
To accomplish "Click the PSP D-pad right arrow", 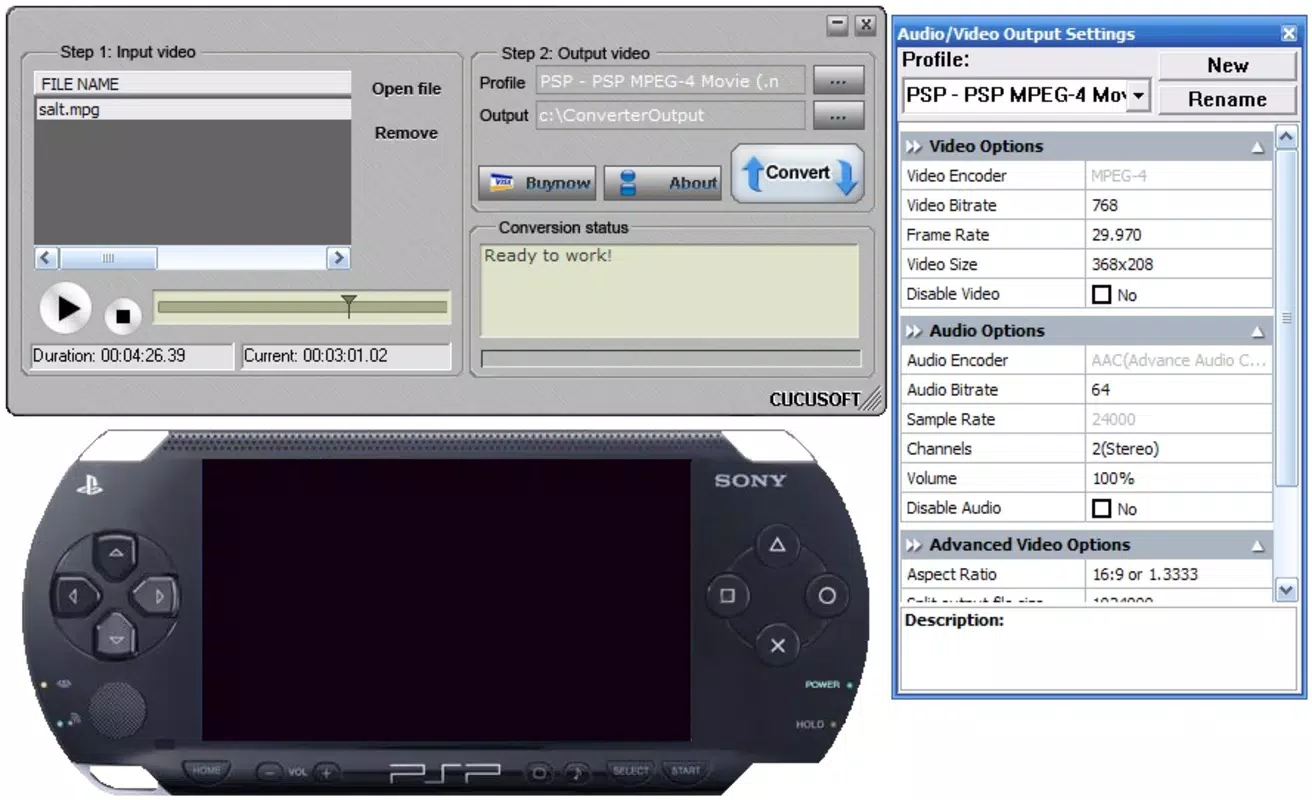I will 160,597.
